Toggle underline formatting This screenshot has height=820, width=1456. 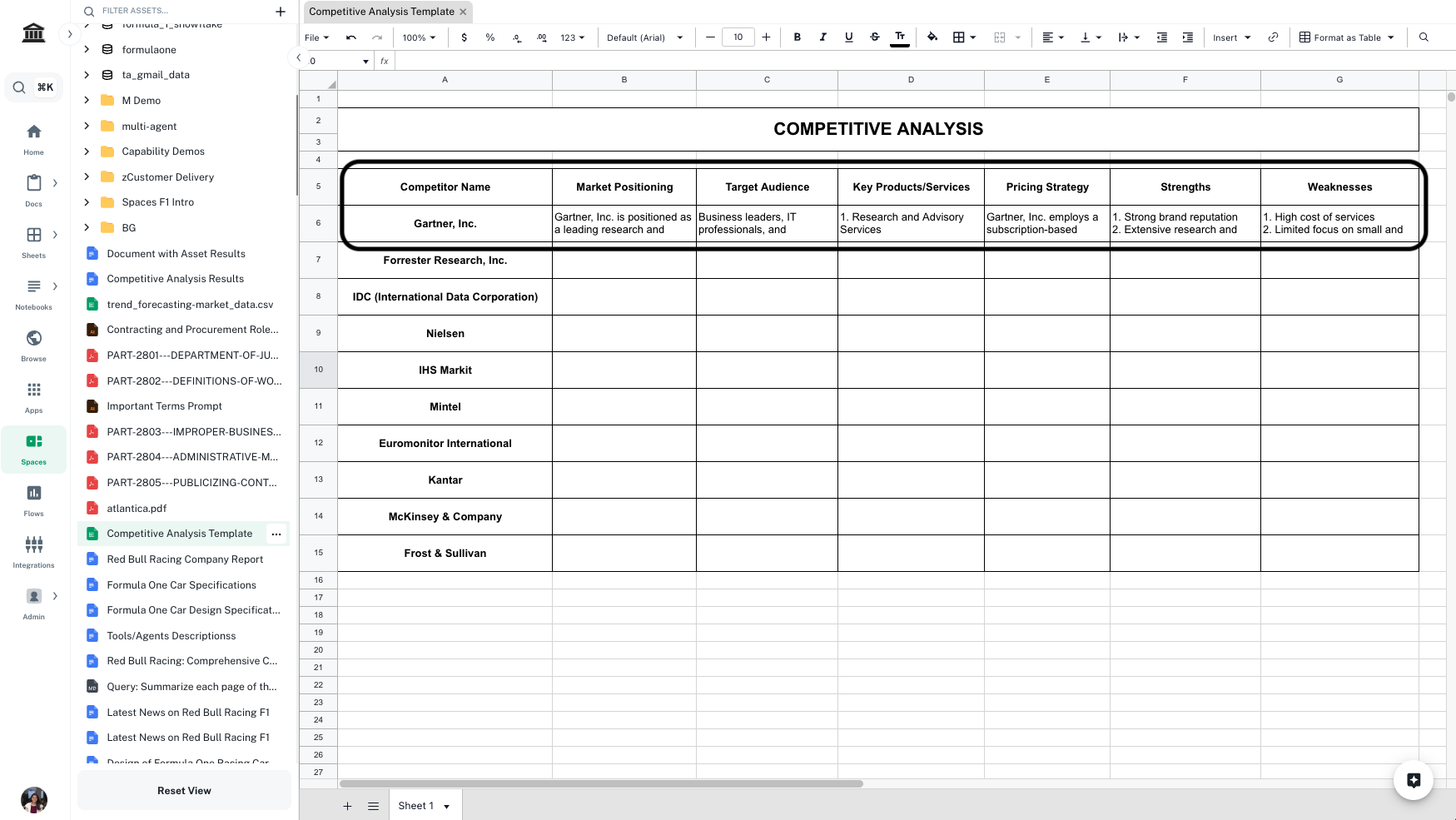[848, 37]
